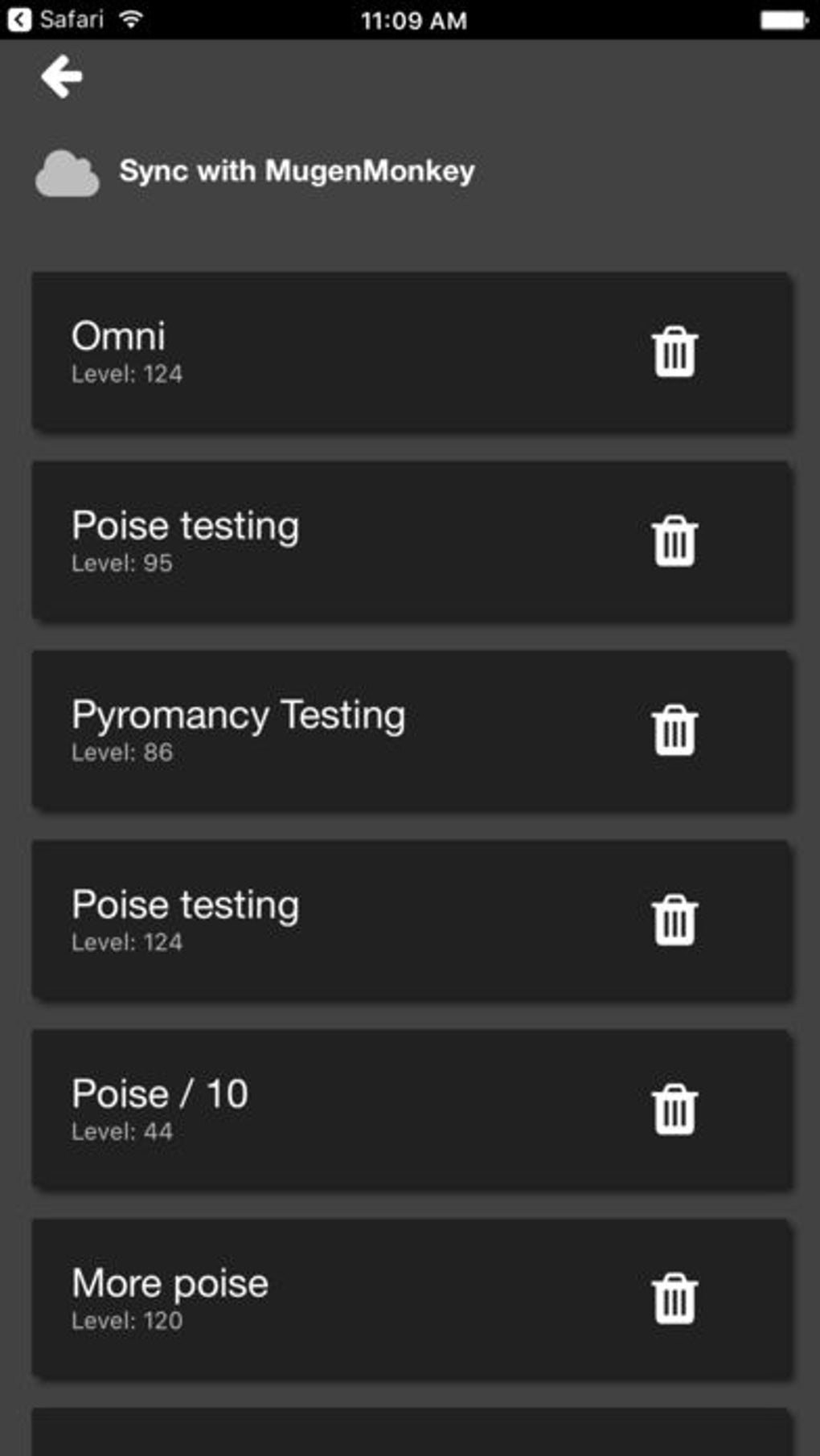
Task: Return to Safari via status bar
Action: pyautogui.click(x=55, y=19)
